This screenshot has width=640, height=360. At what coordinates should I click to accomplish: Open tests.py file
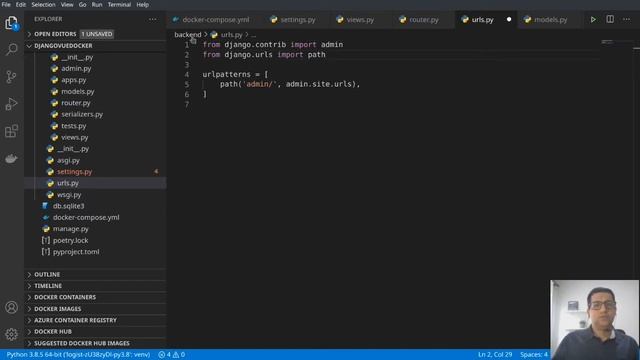click(73, 126)
